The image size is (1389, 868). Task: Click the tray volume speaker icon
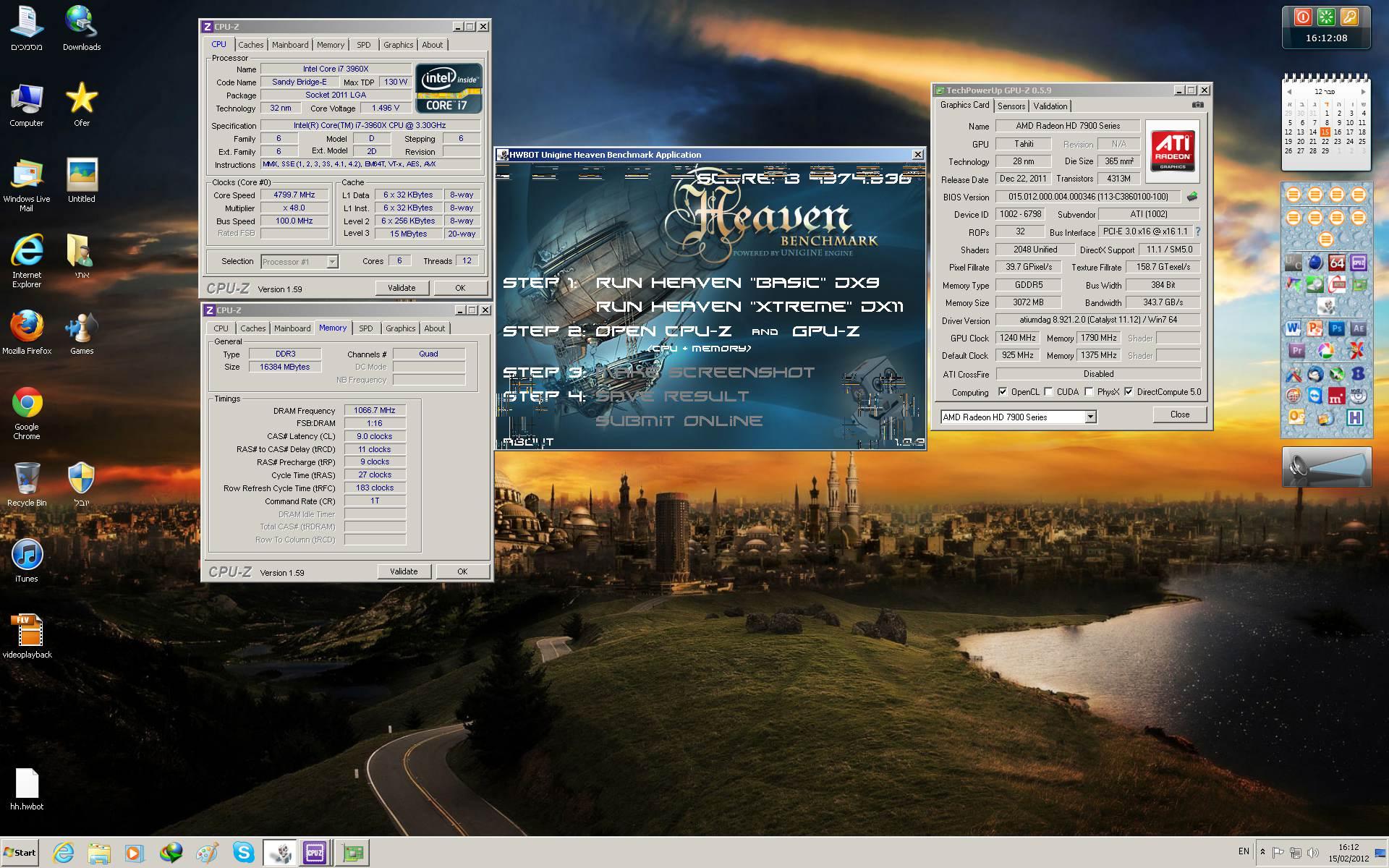pyautogui.click(x=1313, y=852)
